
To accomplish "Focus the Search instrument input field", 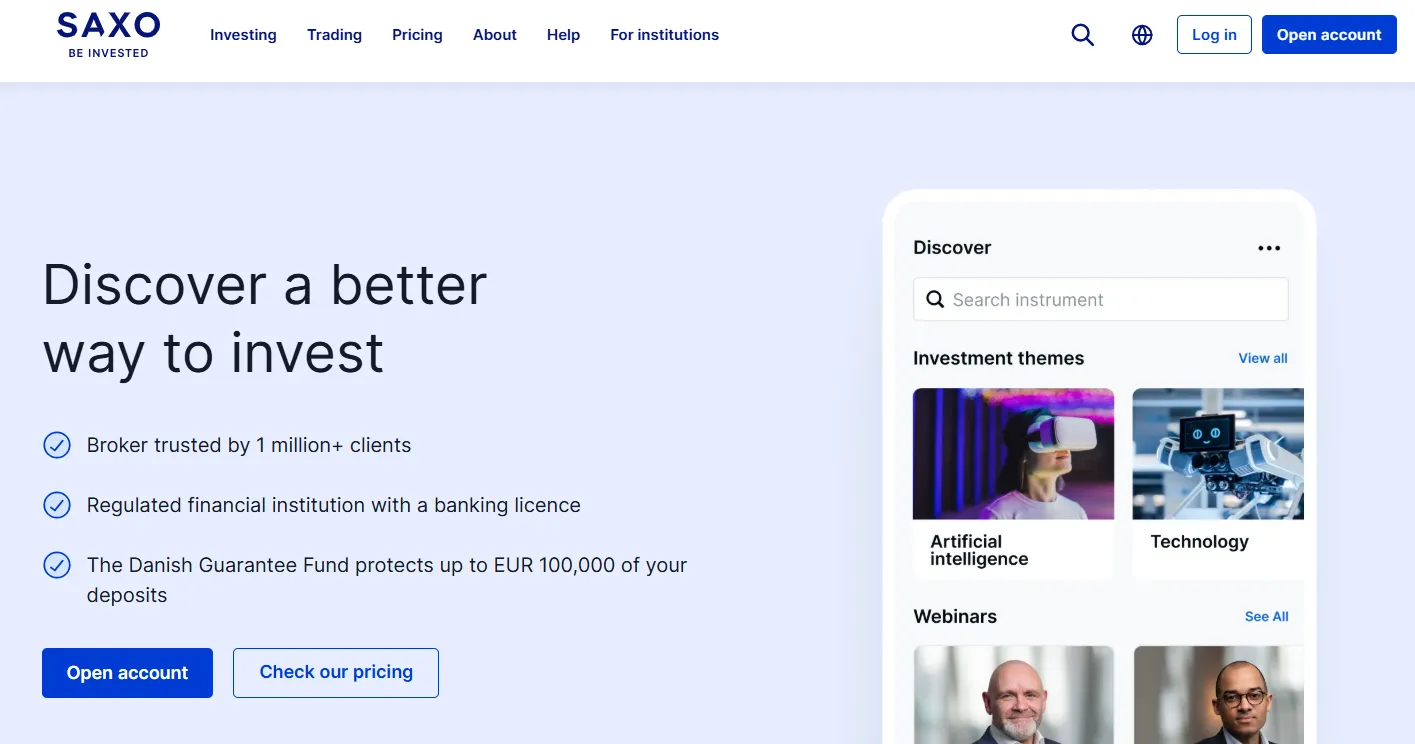I will 1110,300.
